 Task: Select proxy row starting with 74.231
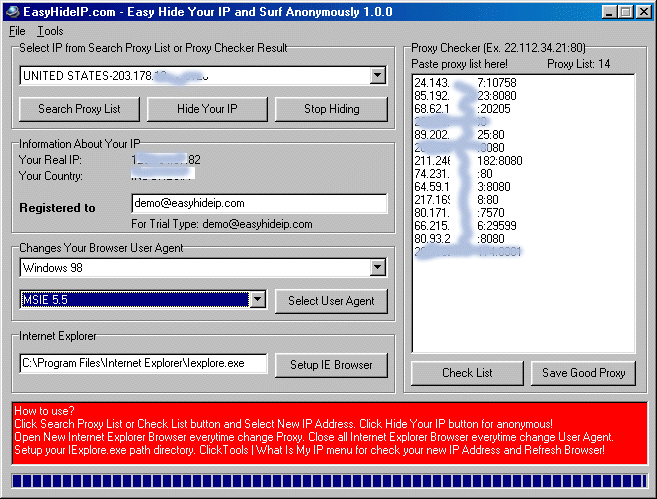(x=453, y=174)
